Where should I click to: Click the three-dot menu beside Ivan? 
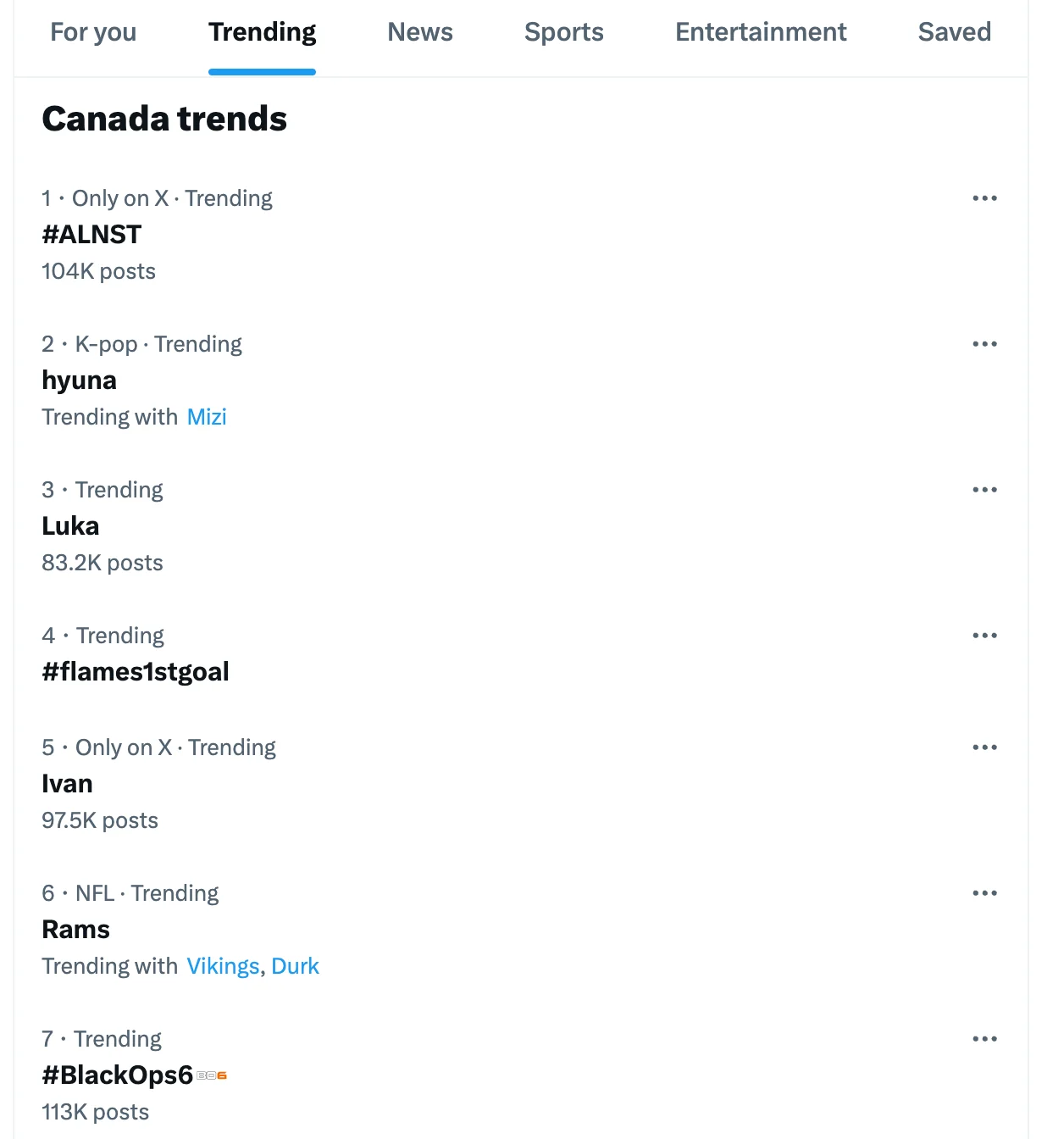(x=984, y=747)
